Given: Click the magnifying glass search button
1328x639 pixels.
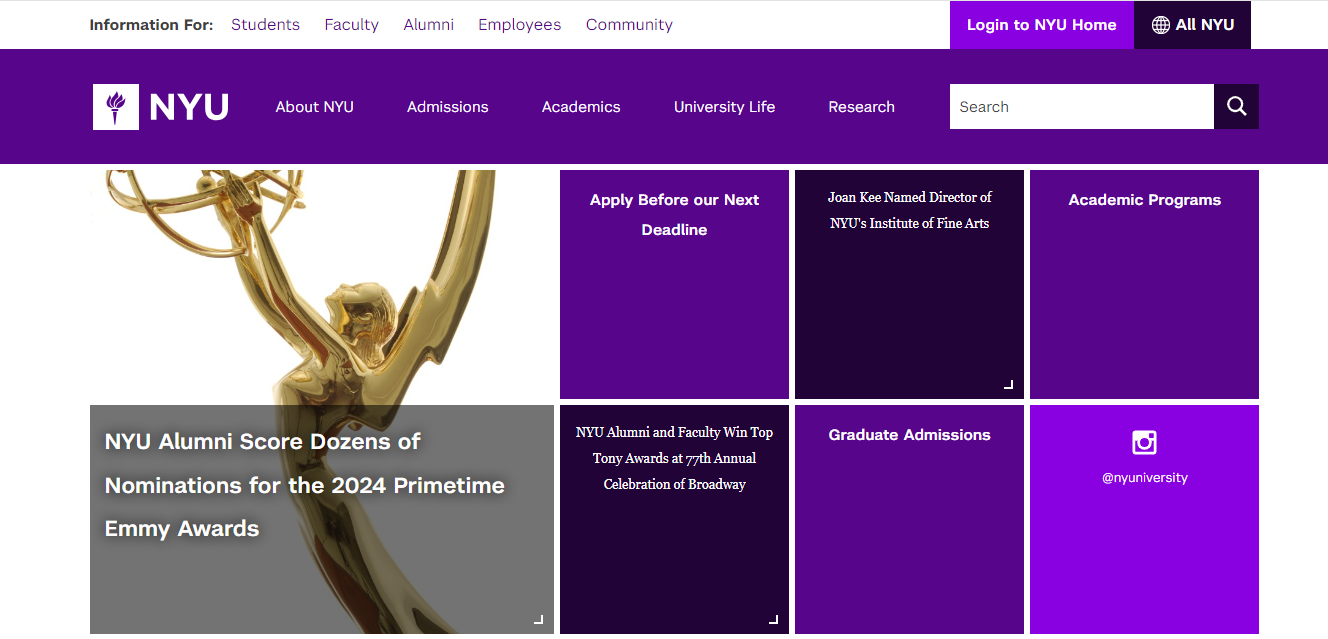Looking at the screenshot, I should point(1236,107).
